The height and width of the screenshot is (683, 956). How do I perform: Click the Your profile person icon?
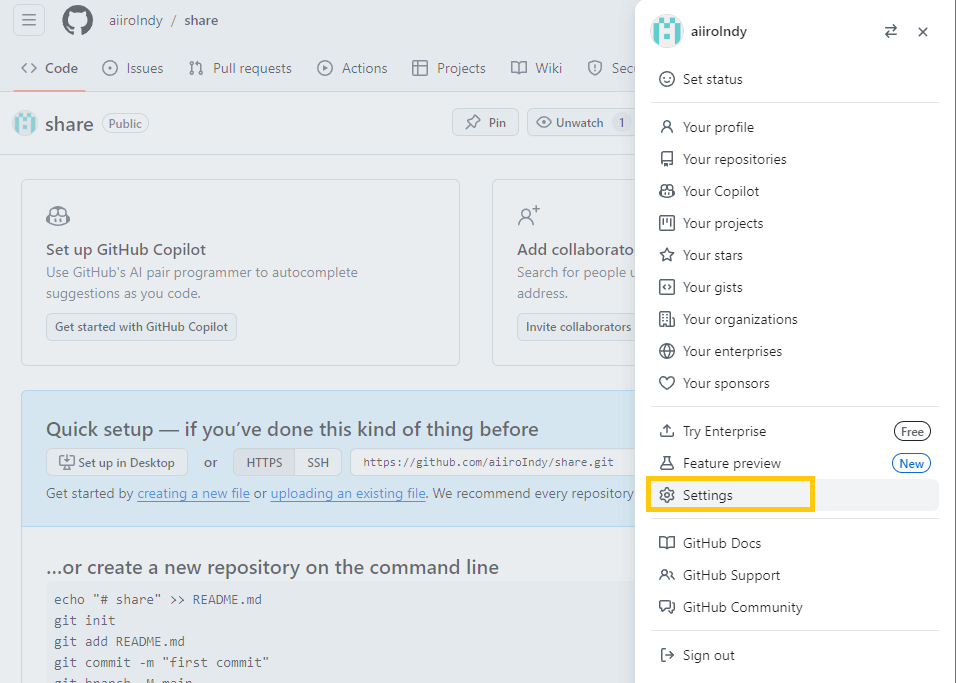[667, 127]
